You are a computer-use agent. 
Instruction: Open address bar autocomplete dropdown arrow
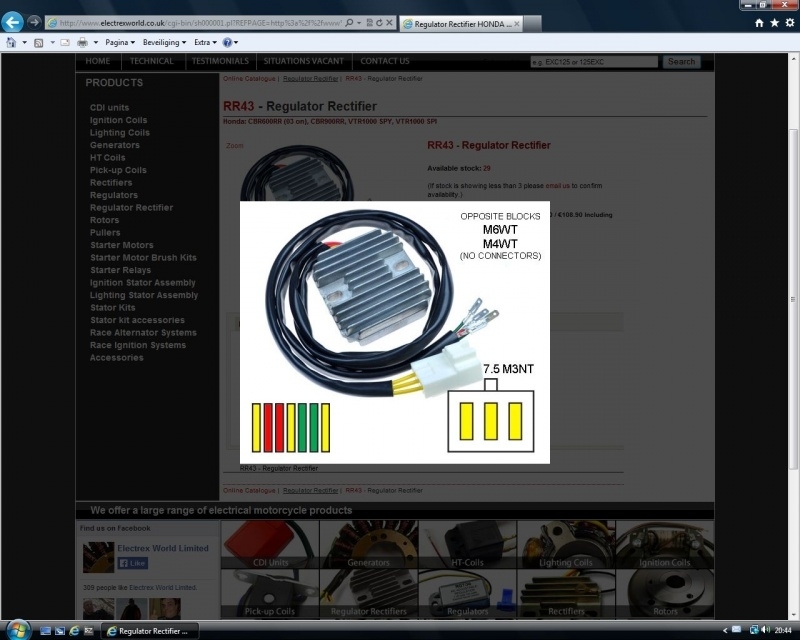pos(359,23)
